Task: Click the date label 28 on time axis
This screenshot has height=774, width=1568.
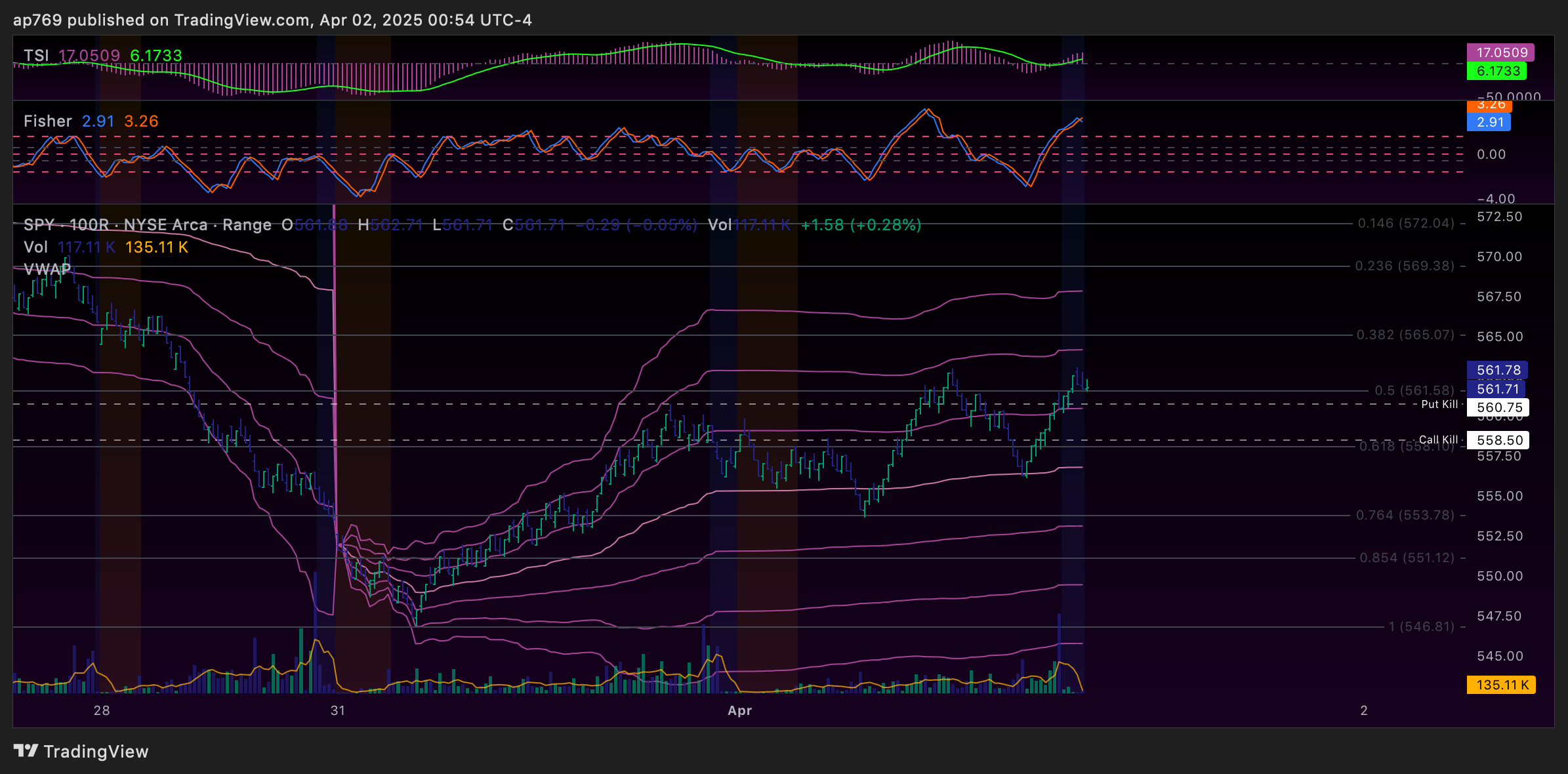Action: [102, 710]
